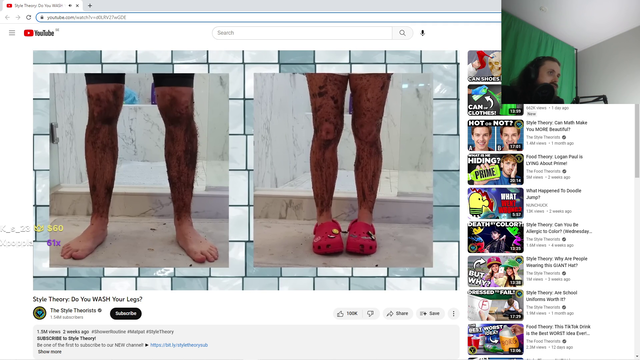Open the DEATH by COLOR thumbnail

pos(496,237)
